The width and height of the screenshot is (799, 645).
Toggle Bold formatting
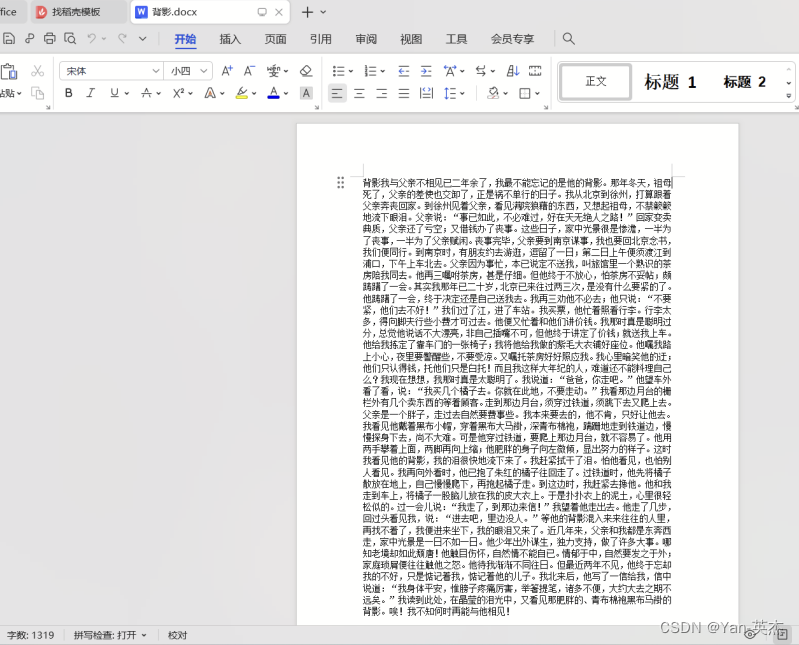[69, 93]
